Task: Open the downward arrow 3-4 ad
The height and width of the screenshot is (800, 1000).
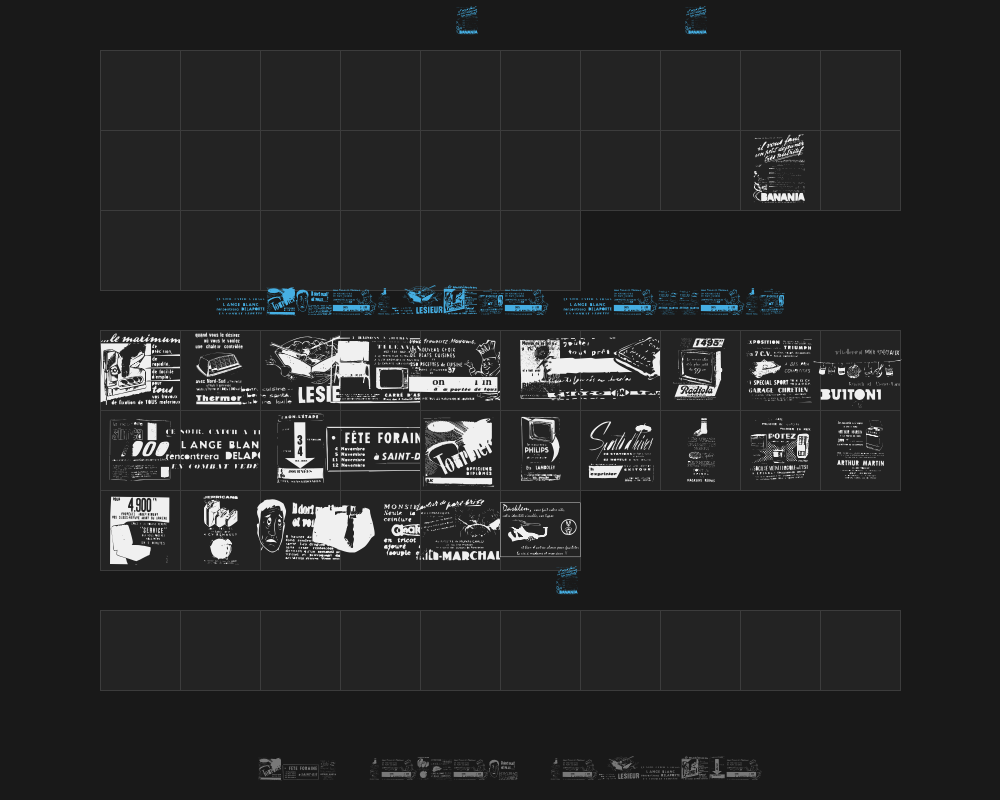Action: (300, 448)
